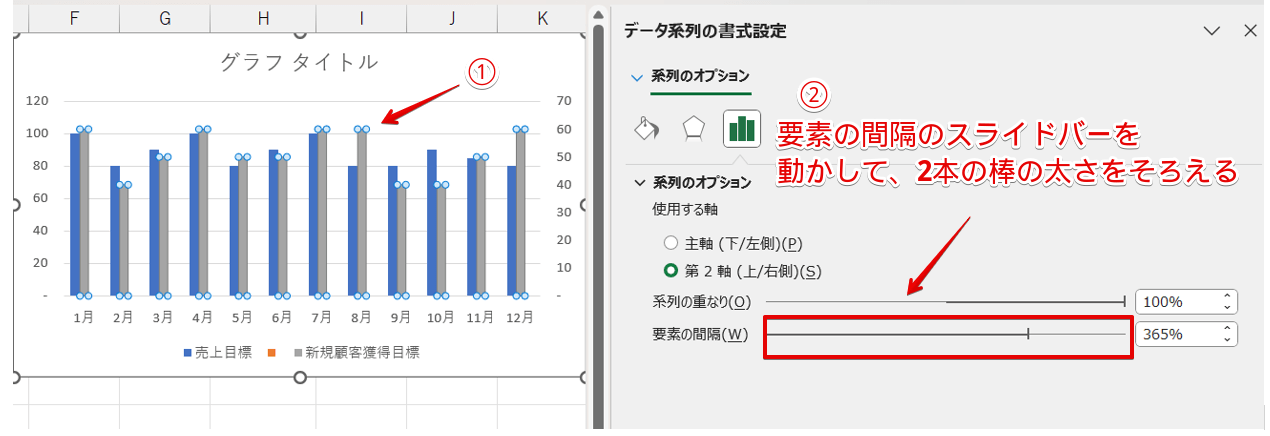Screen dimensions: 1270x436
Task: Close the データ系列の書式設定 pane
Action: point(1249,31)
